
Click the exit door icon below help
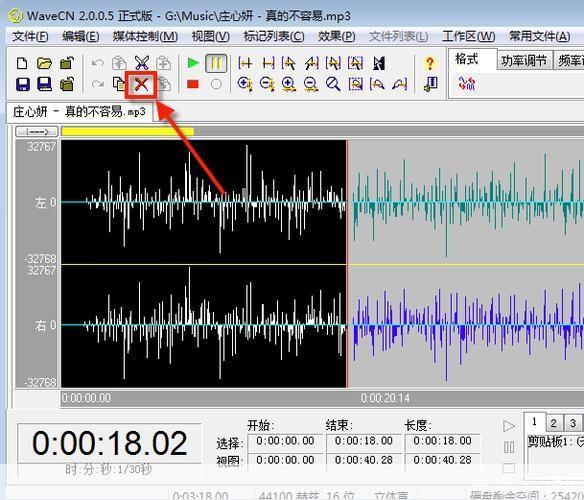tap(431, 84)
